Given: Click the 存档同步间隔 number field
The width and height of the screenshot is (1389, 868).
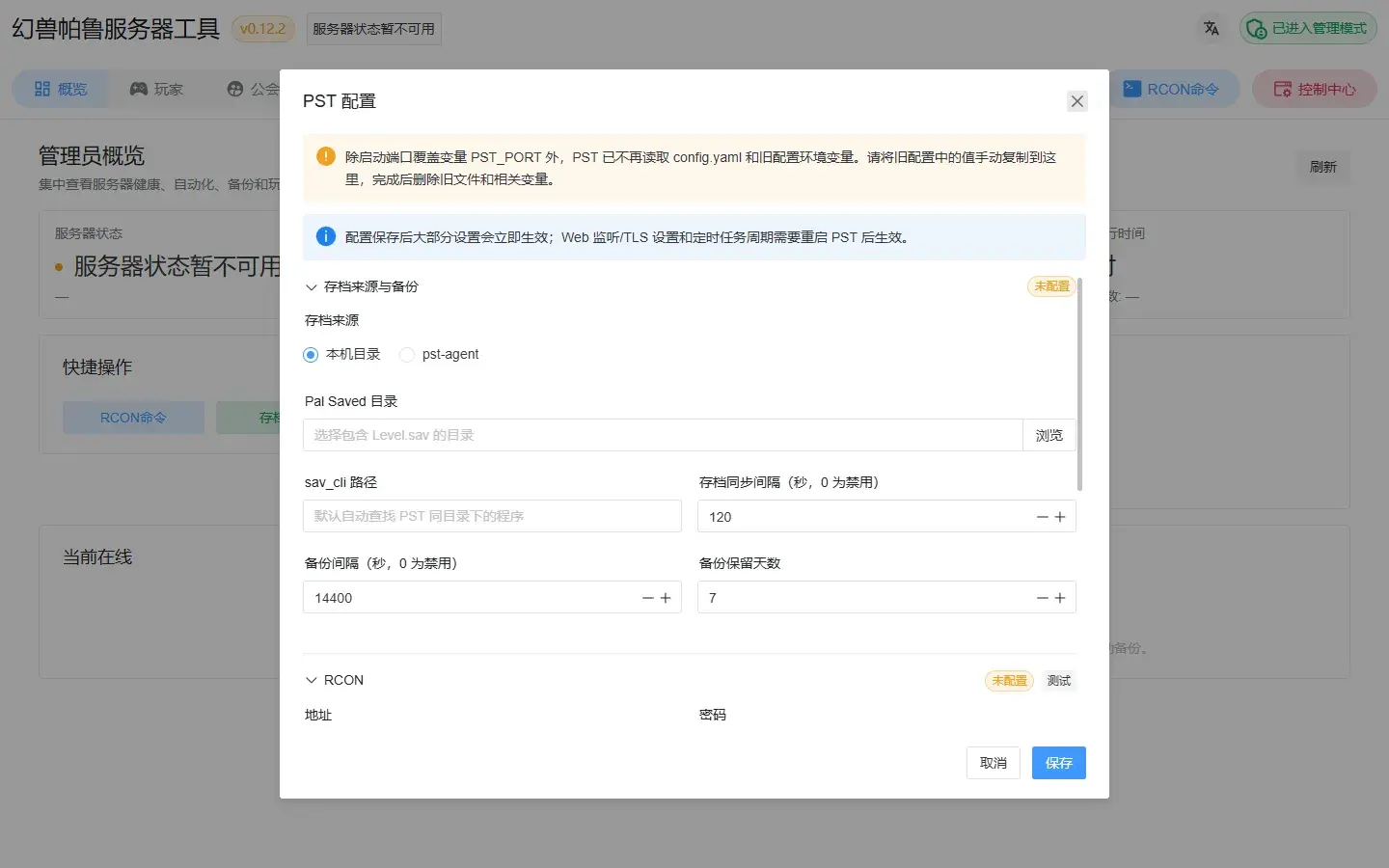Looking at the screenshot, I should pos(886,517).
